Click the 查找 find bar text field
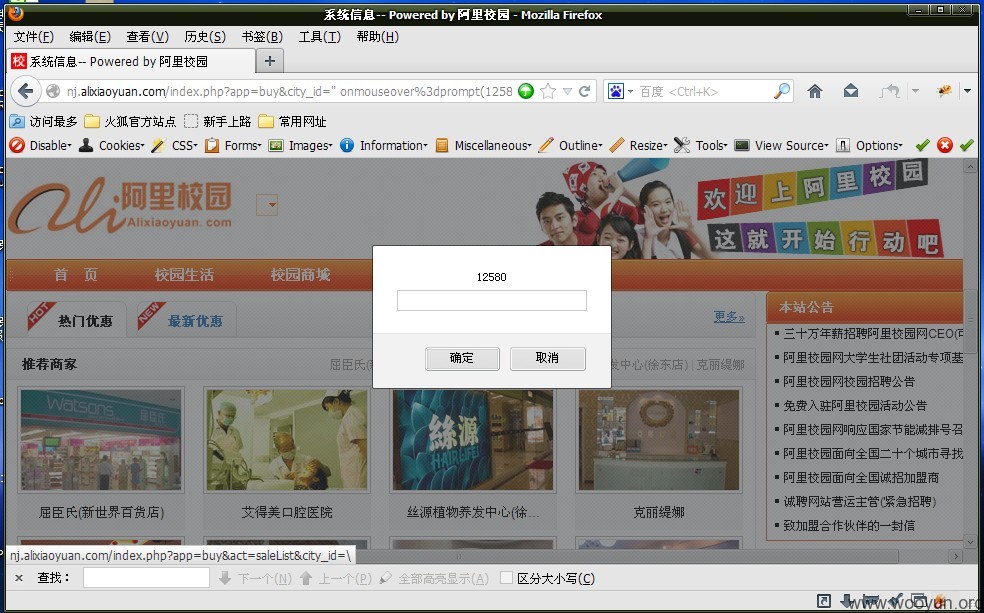 point(146,578)
